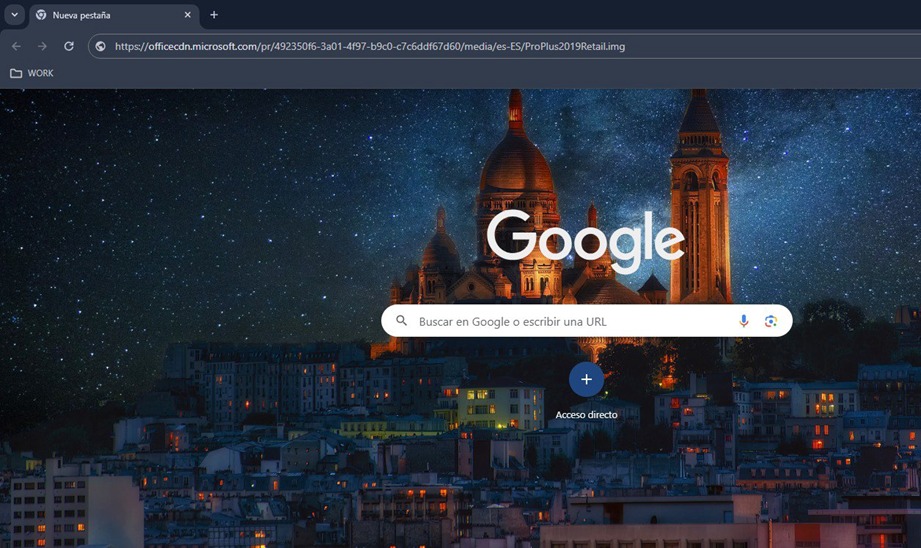The image size is (921, 548).
Task: Click the empty tab strip area
Action: tap(560, 15)
